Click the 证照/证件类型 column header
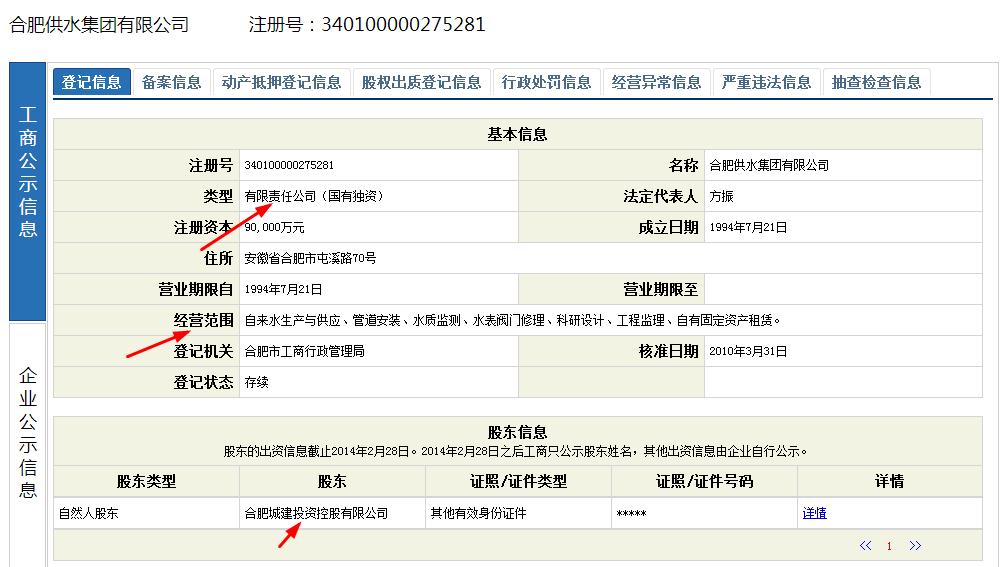Viewport: 1007px width, 567px height. [x=518, y=481]
